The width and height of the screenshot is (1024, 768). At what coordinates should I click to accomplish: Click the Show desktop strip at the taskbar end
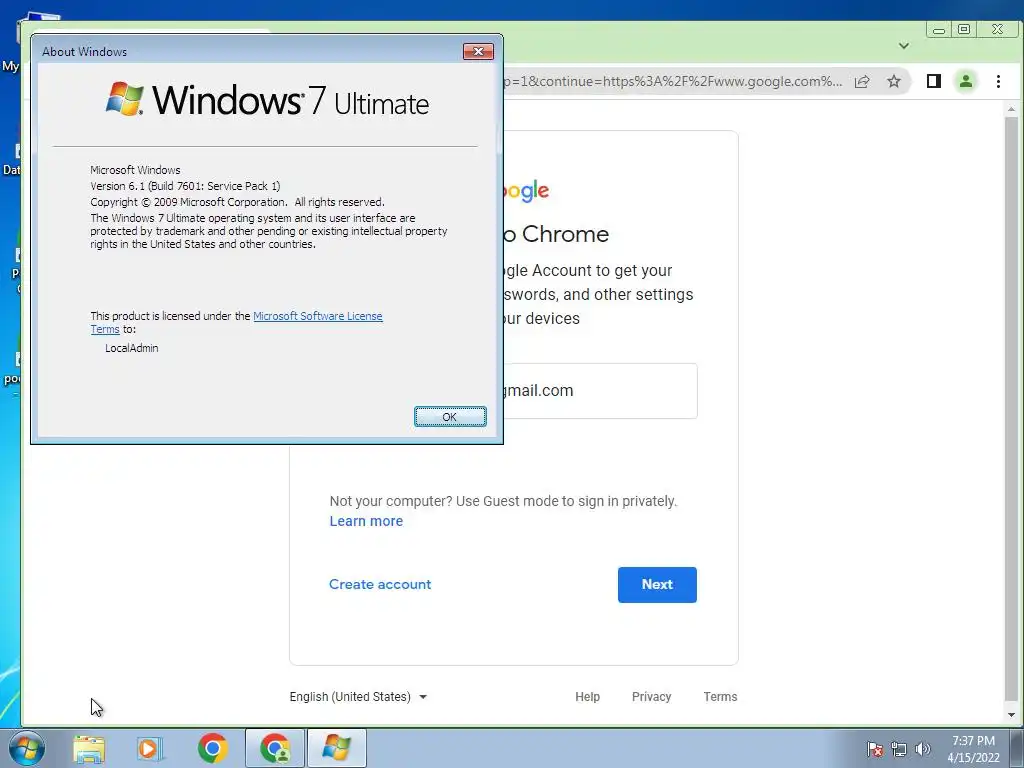[x=1017, y=748]
